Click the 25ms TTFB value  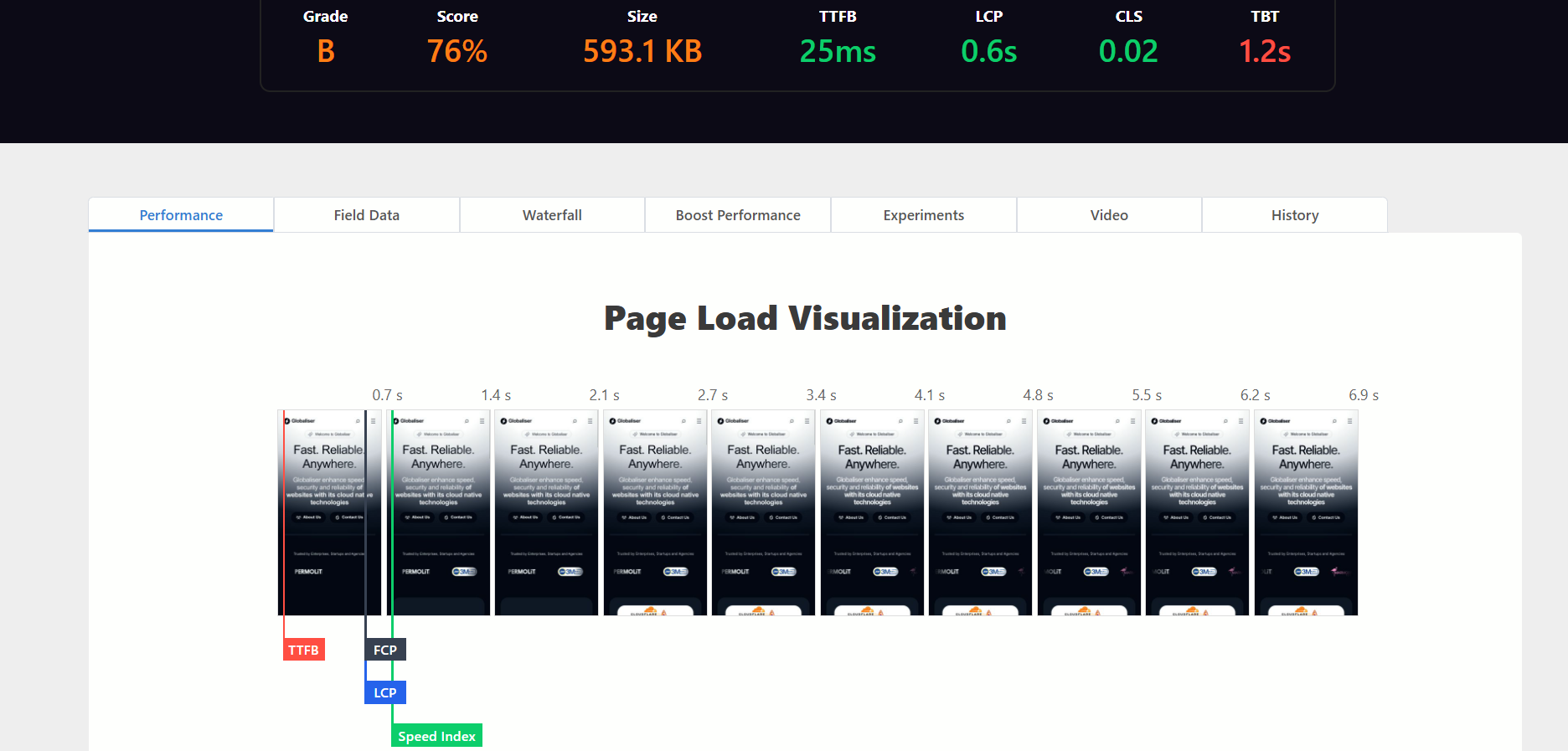838,51
